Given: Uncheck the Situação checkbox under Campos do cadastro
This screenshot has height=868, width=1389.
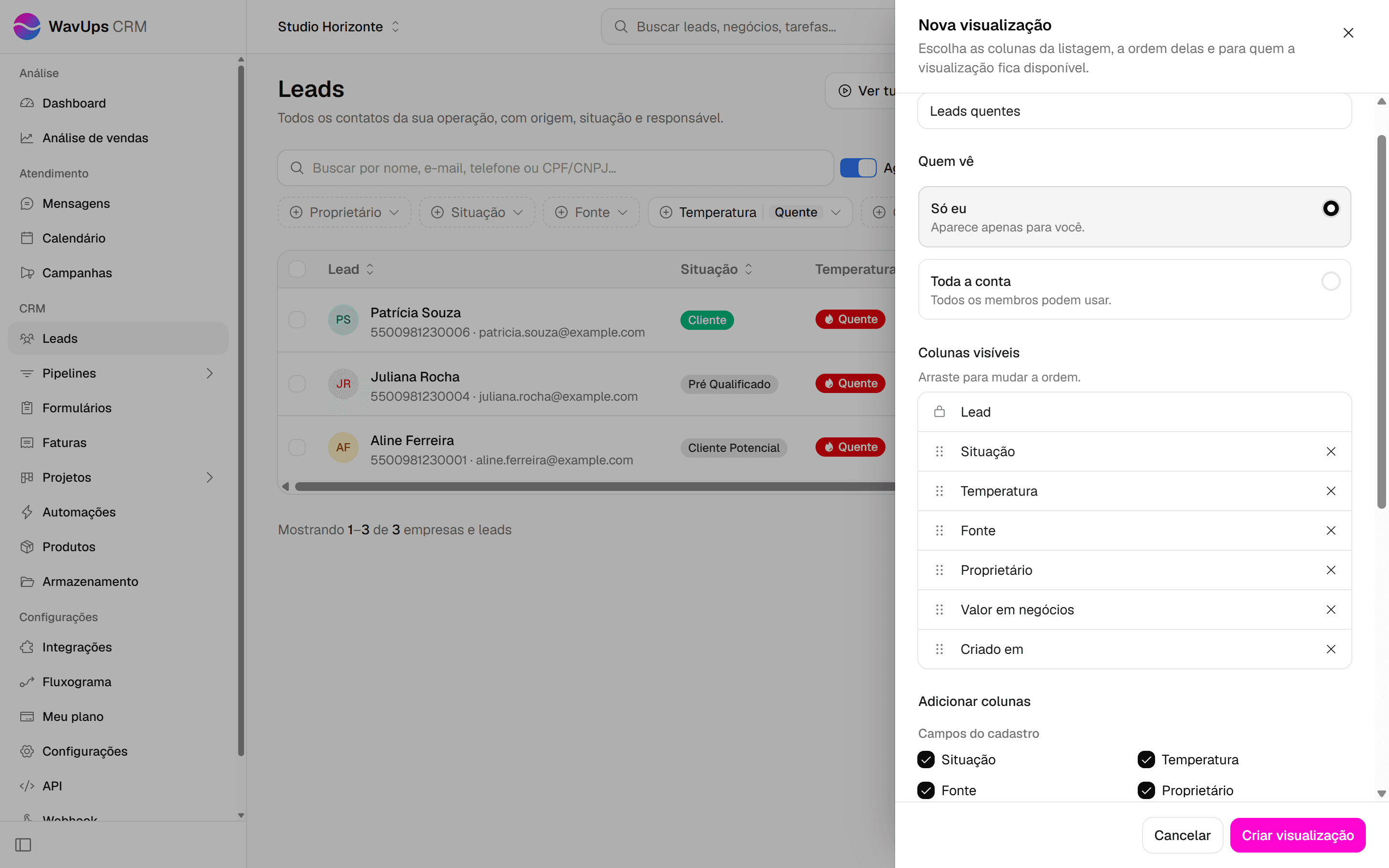Looking at the screenshot, I should pos(925,759).
